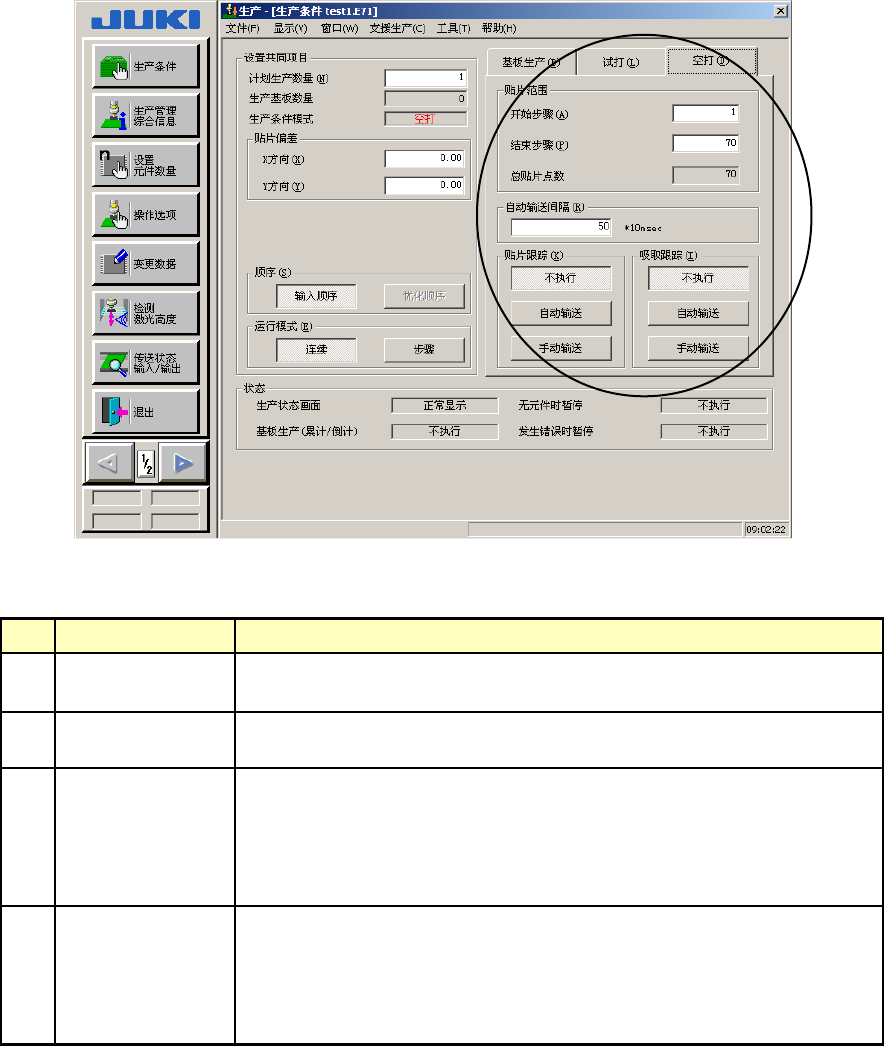Open 操作选项 from the sidebar
Viewport: 884px width, 1046px height.
[145, 214]
